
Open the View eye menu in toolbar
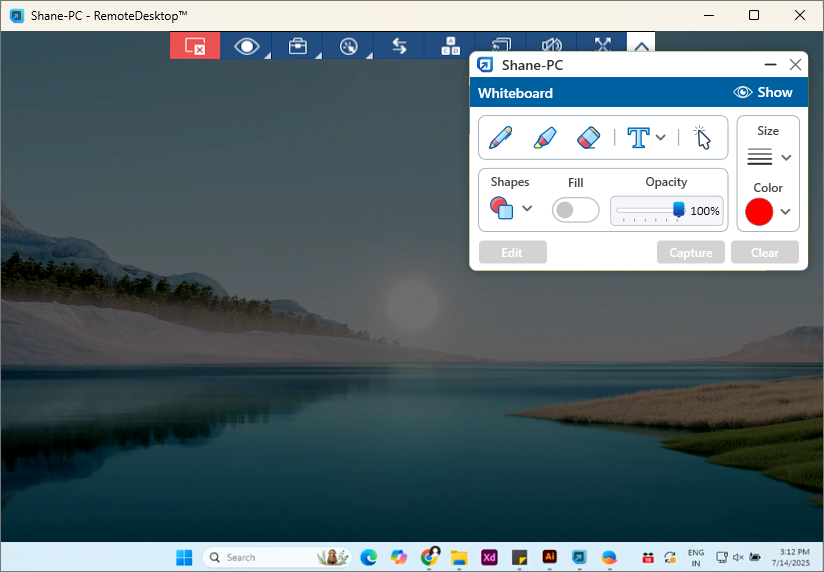point(246,46)
